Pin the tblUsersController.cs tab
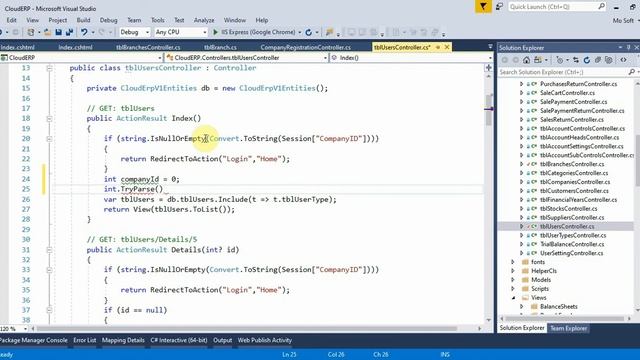640x360 pixels. pos(438,47)
